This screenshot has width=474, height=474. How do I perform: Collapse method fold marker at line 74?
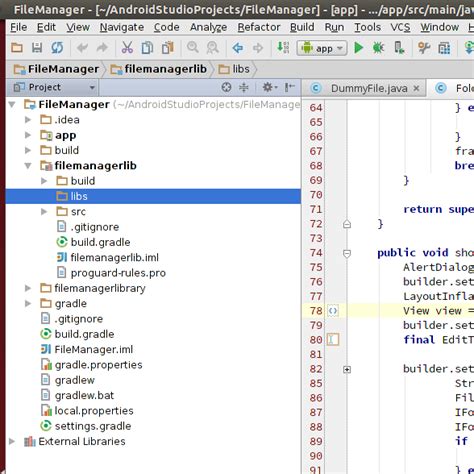pyautogui.click(x=347, y=253)
